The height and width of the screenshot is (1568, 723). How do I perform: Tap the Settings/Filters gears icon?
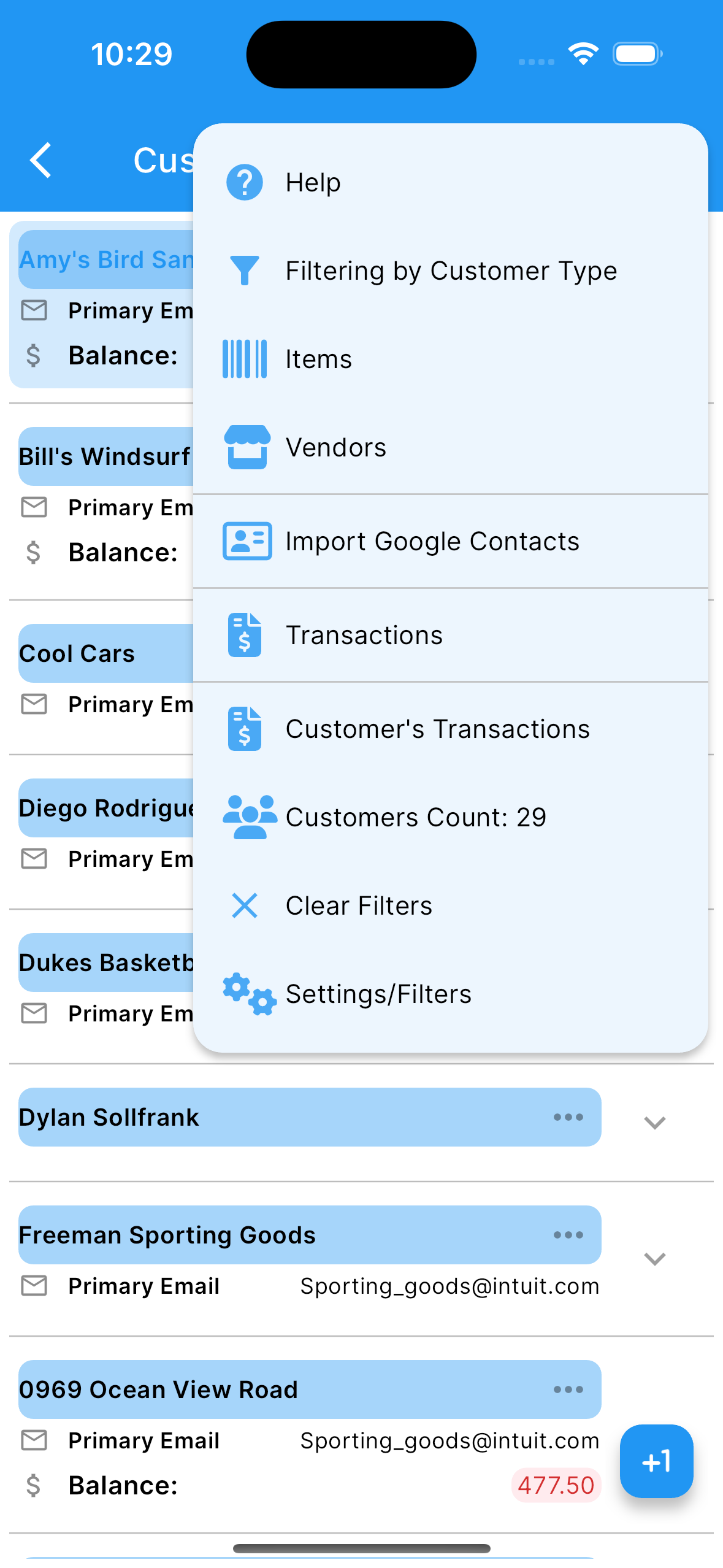point(250,994)
